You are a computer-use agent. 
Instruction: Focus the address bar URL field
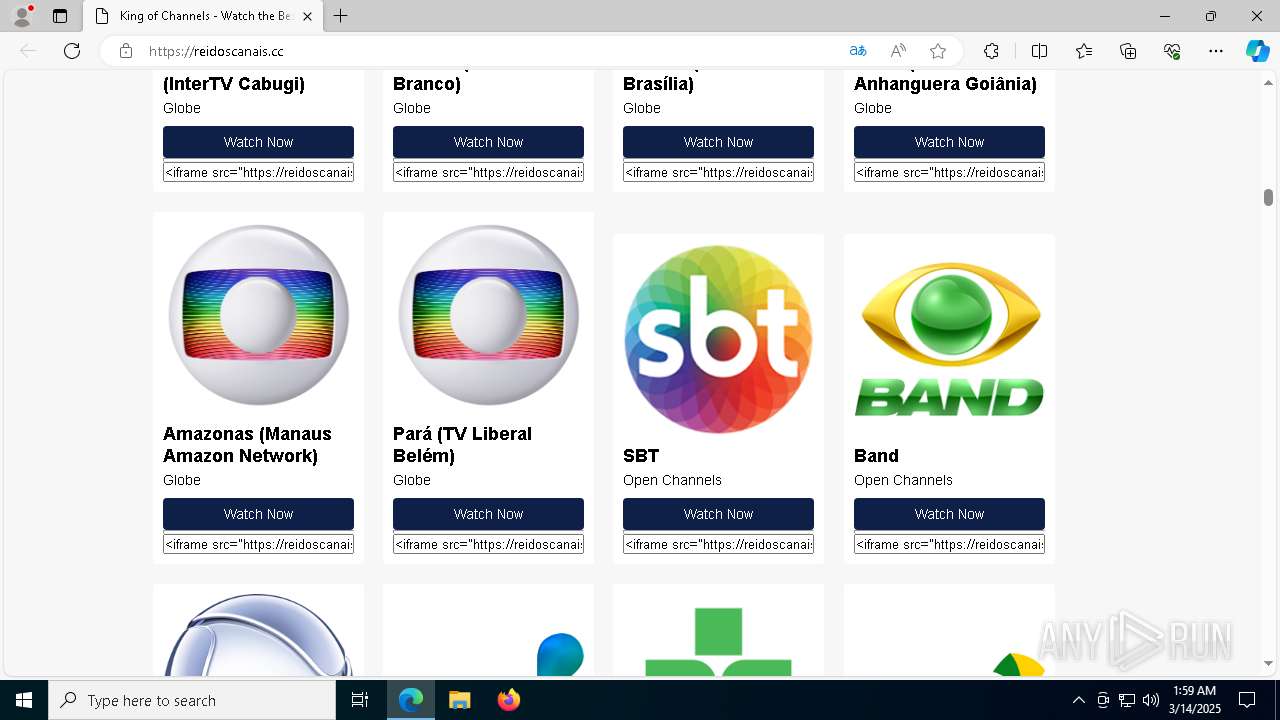490,51
